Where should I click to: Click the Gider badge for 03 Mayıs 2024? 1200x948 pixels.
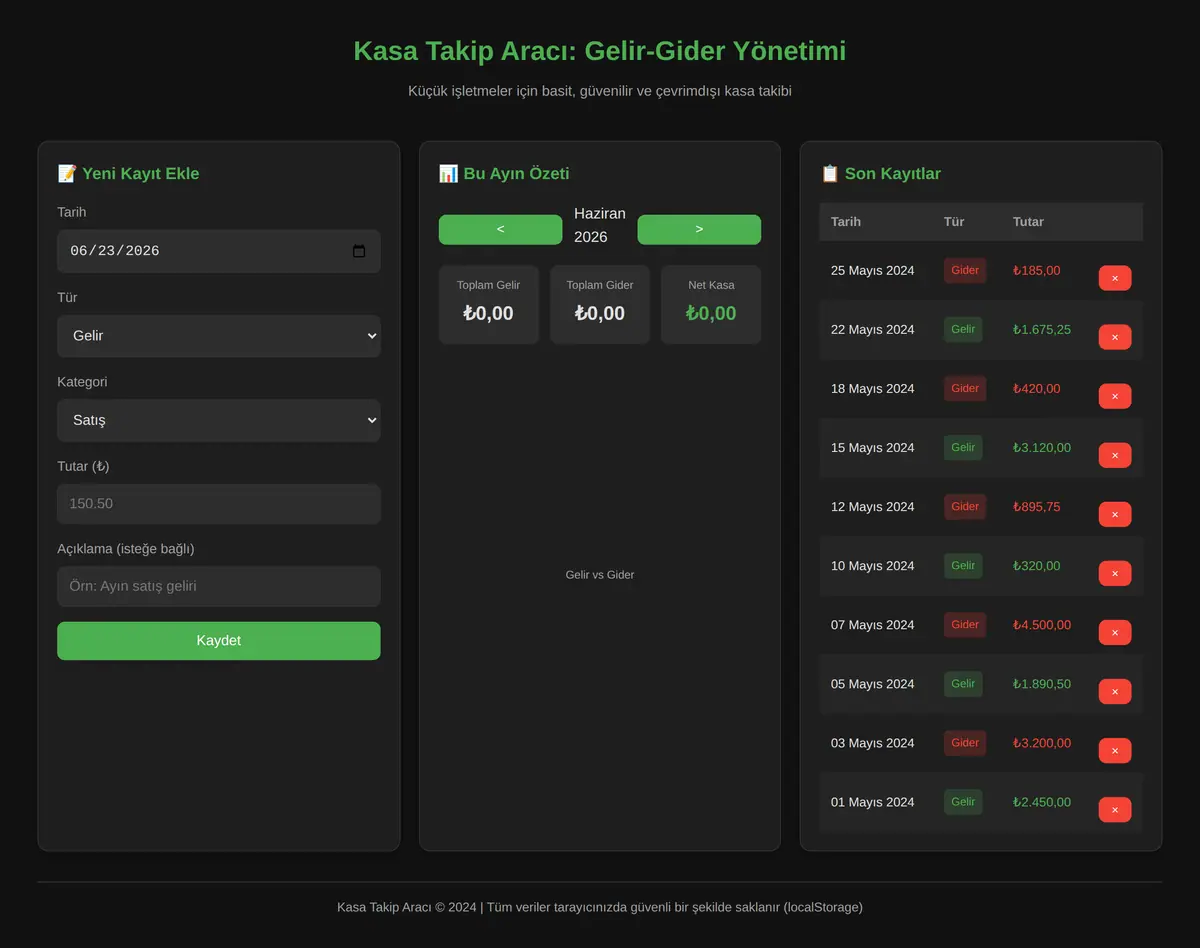965,742
